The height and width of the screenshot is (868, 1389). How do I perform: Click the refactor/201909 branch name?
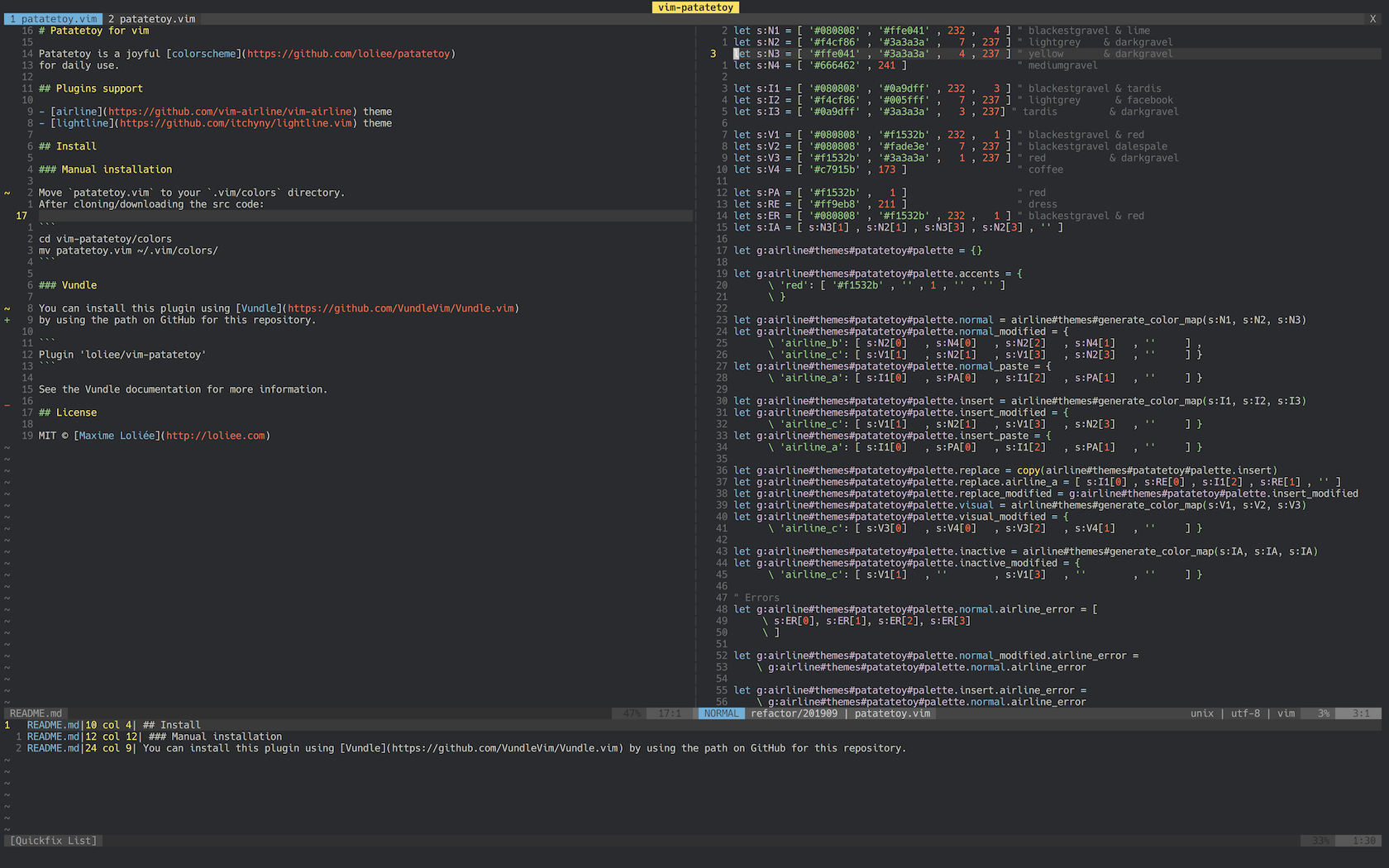click(x=794, y=713)
